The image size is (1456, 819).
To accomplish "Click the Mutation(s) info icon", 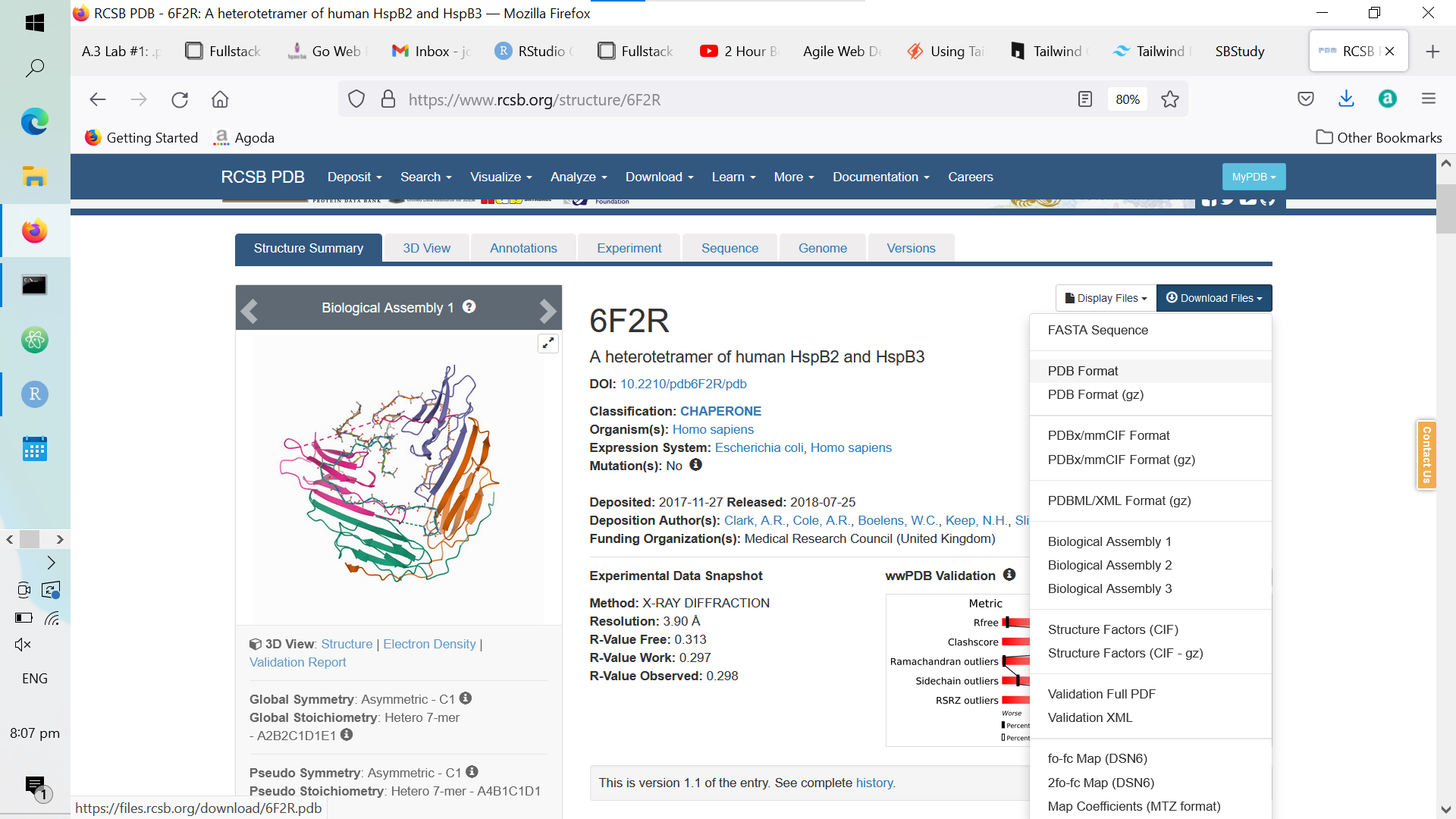I will 695,465.
